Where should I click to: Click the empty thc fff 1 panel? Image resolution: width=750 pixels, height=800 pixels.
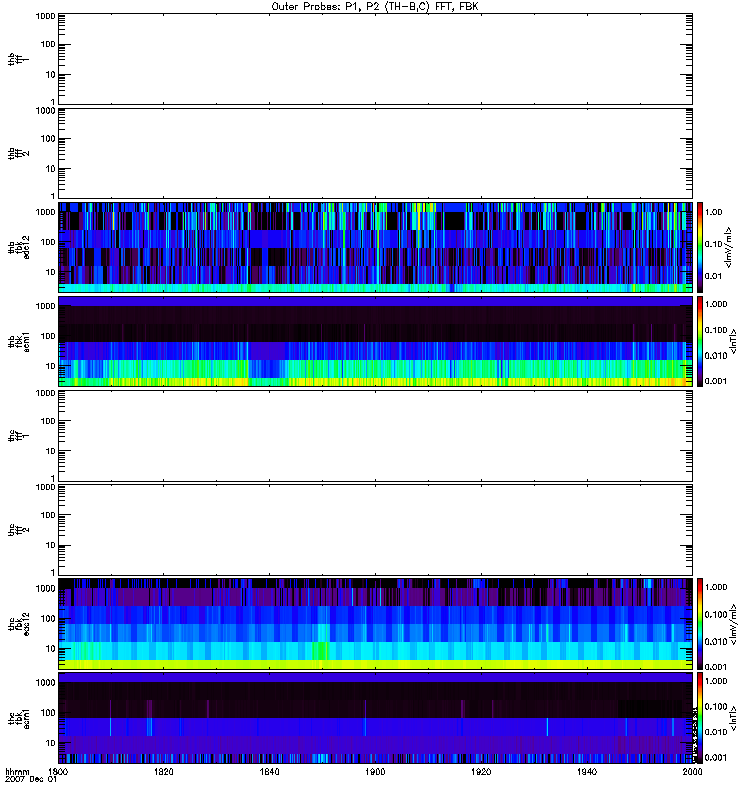tap(375, 435)
